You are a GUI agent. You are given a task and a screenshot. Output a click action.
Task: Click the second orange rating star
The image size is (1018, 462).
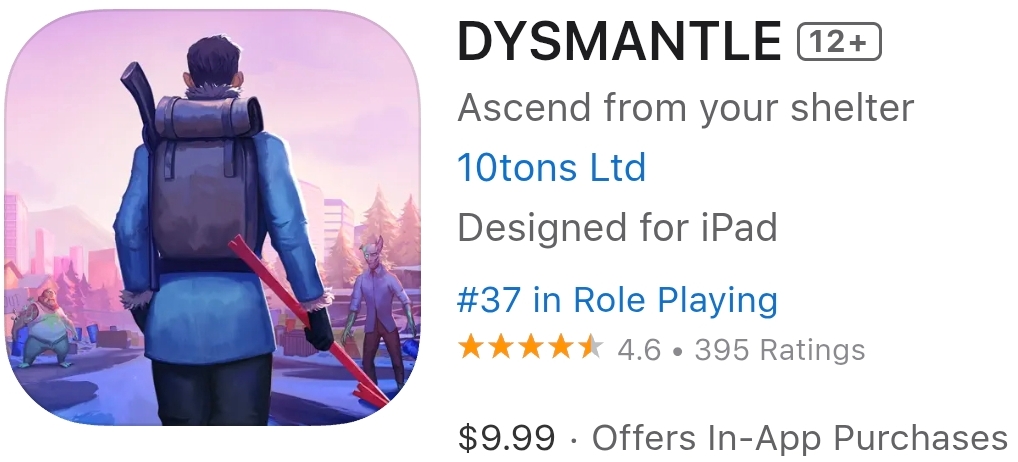[501, 348]
